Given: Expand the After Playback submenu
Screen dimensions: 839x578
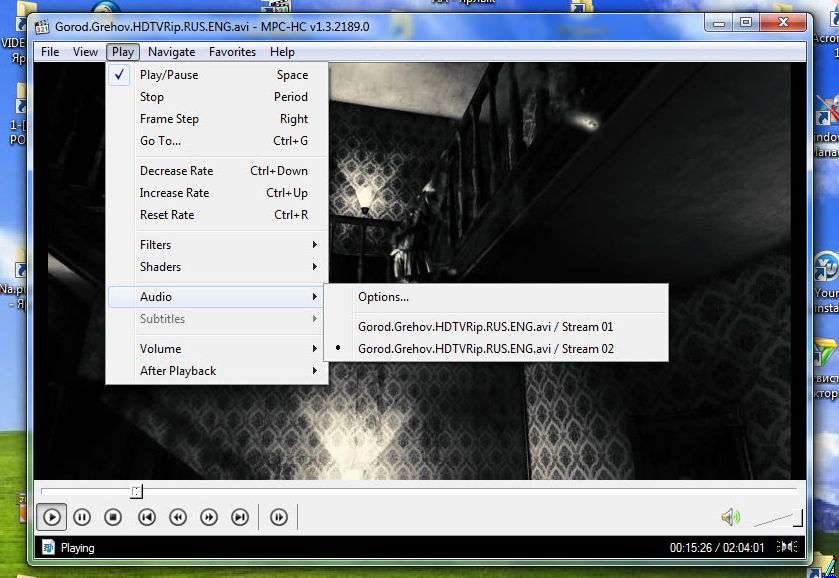Looking at the screenshot, I should (217, 370).
